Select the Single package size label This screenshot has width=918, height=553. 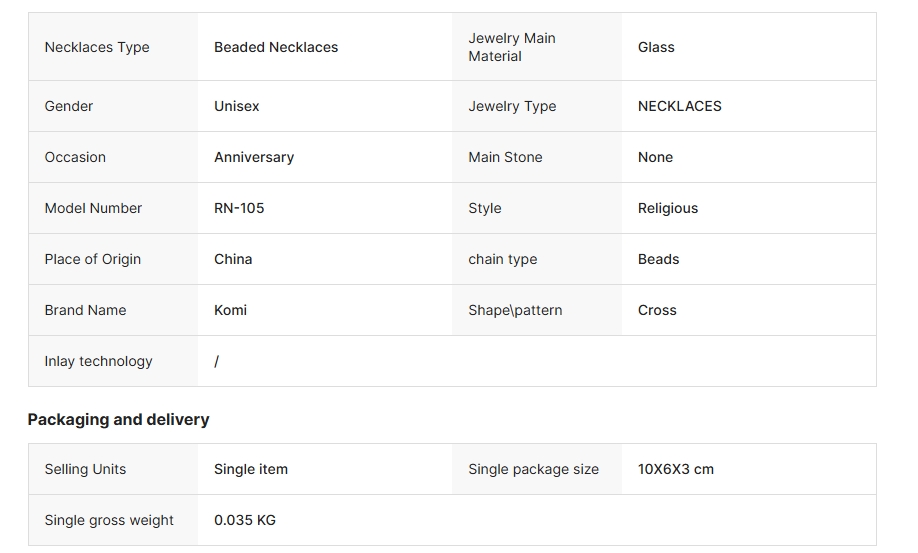point(533,469)
